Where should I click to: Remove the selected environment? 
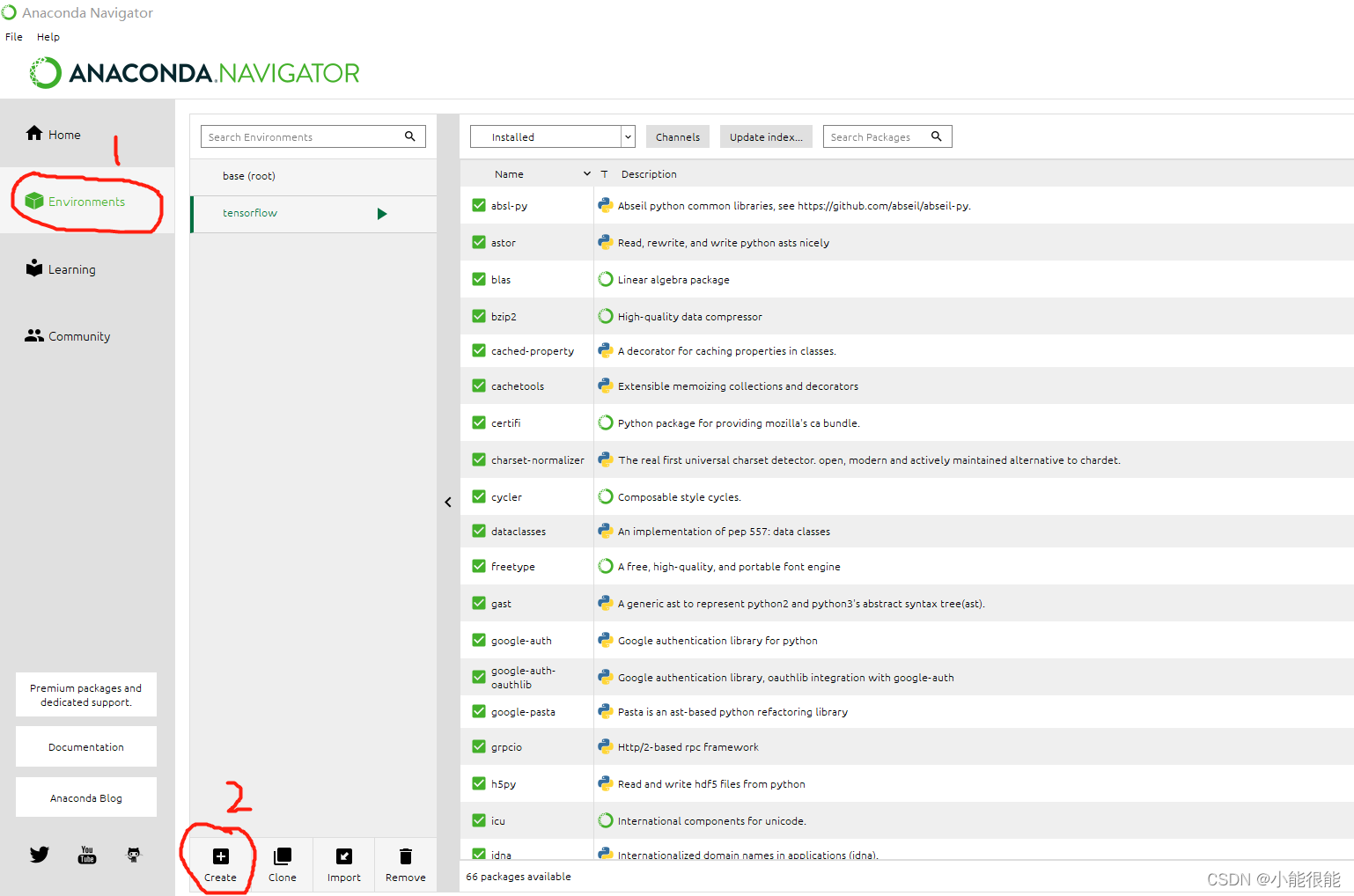tap(405, 864)
